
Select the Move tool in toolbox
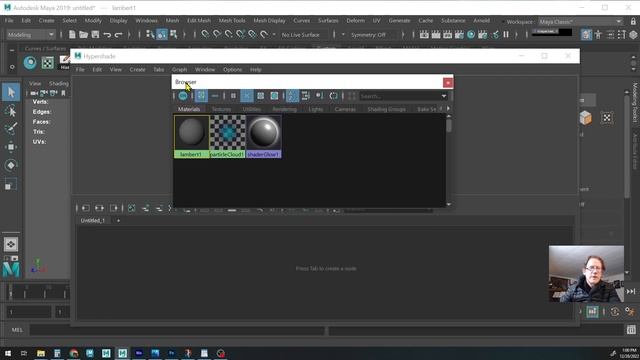pos(11,147)
